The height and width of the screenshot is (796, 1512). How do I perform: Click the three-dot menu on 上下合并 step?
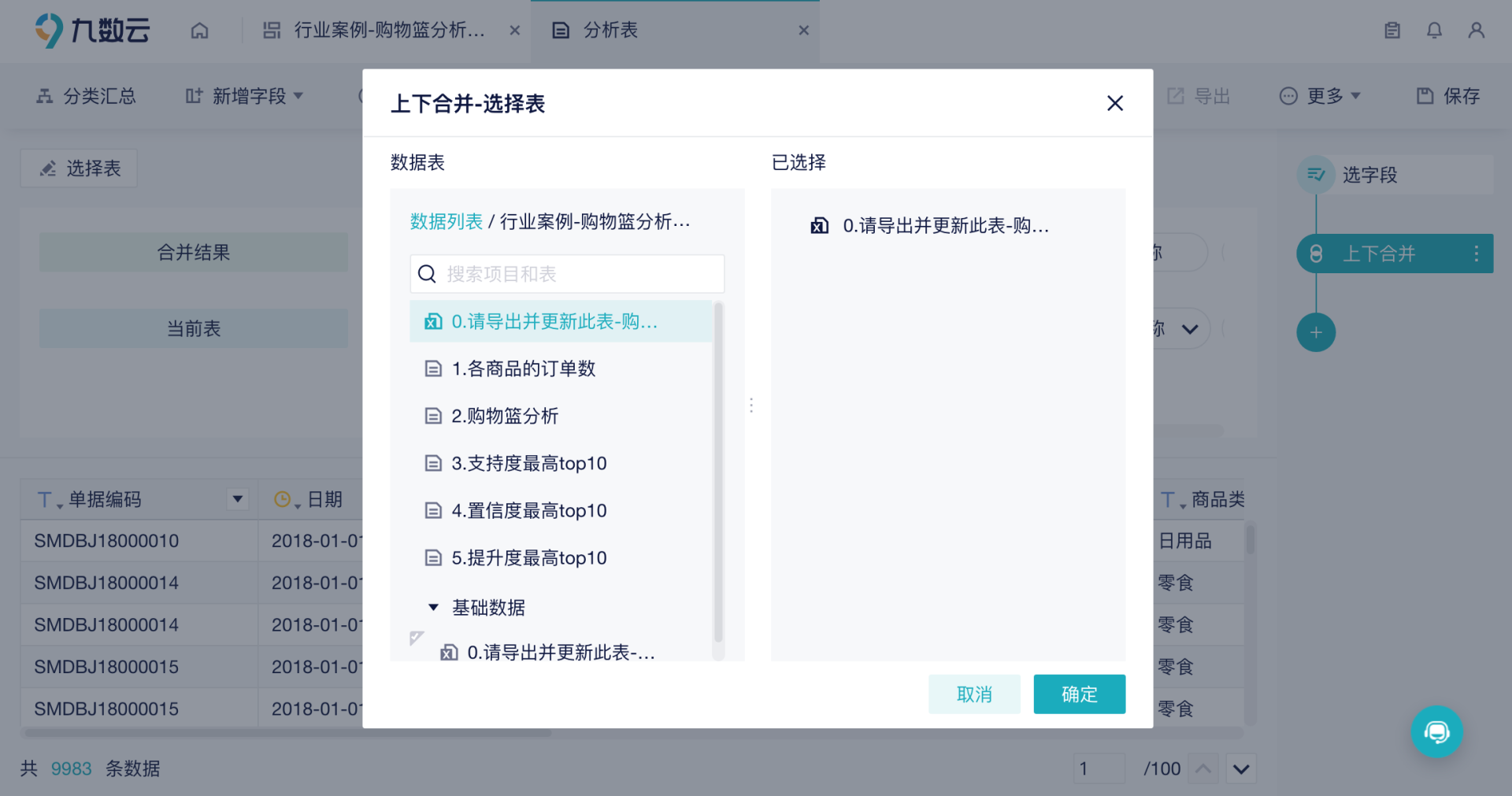(x=1476, y=254)
